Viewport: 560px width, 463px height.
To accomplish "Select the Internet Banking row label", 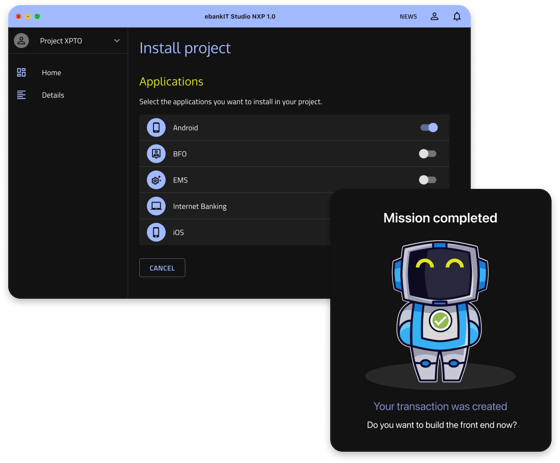I will click(200, 206).
